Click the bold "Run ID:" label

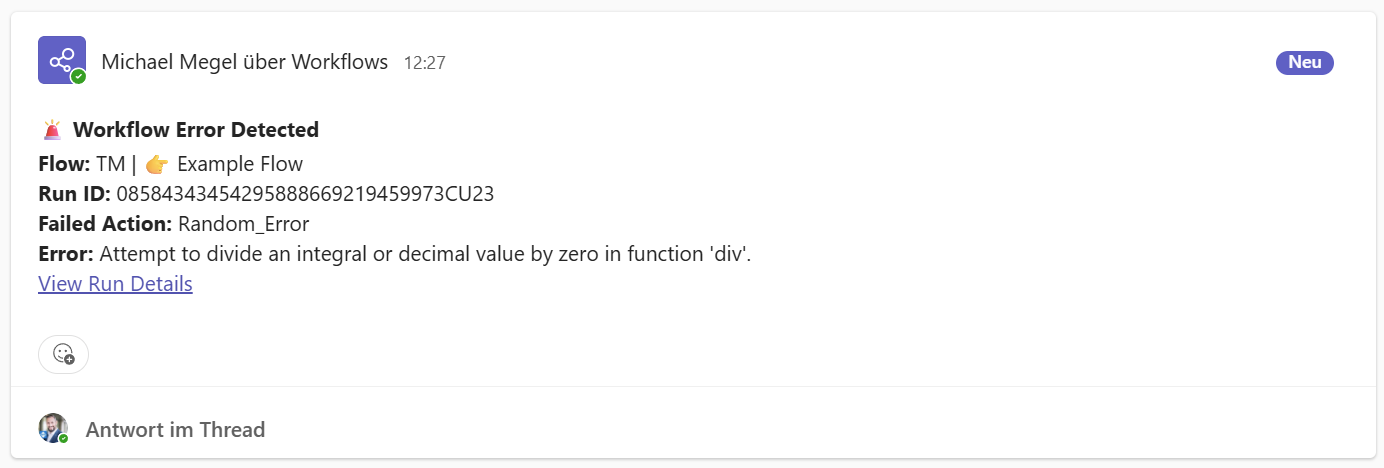74,194
